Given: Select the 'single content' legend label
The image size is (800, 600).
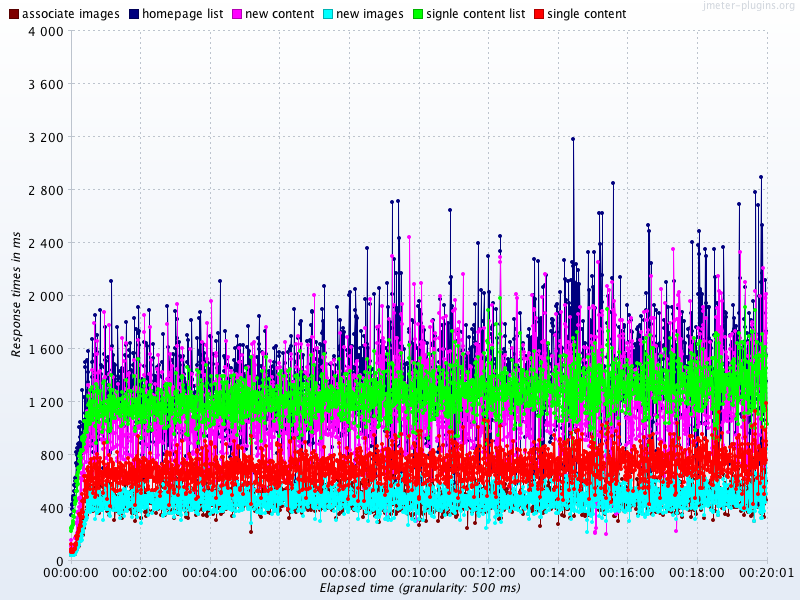Looking at the screenshot, I should [586, 14].
